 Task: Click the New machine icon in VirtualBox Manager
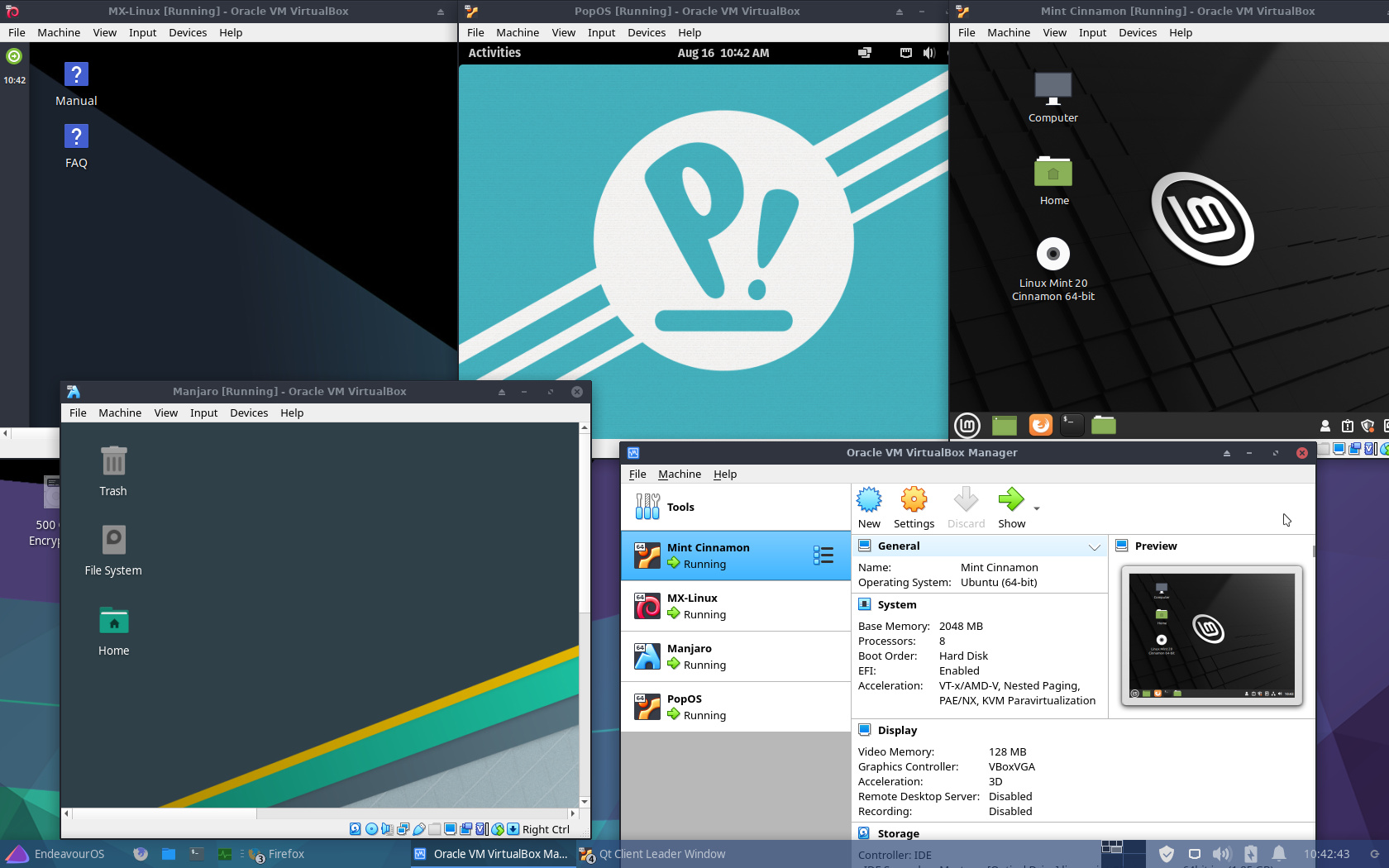(869, 508)
